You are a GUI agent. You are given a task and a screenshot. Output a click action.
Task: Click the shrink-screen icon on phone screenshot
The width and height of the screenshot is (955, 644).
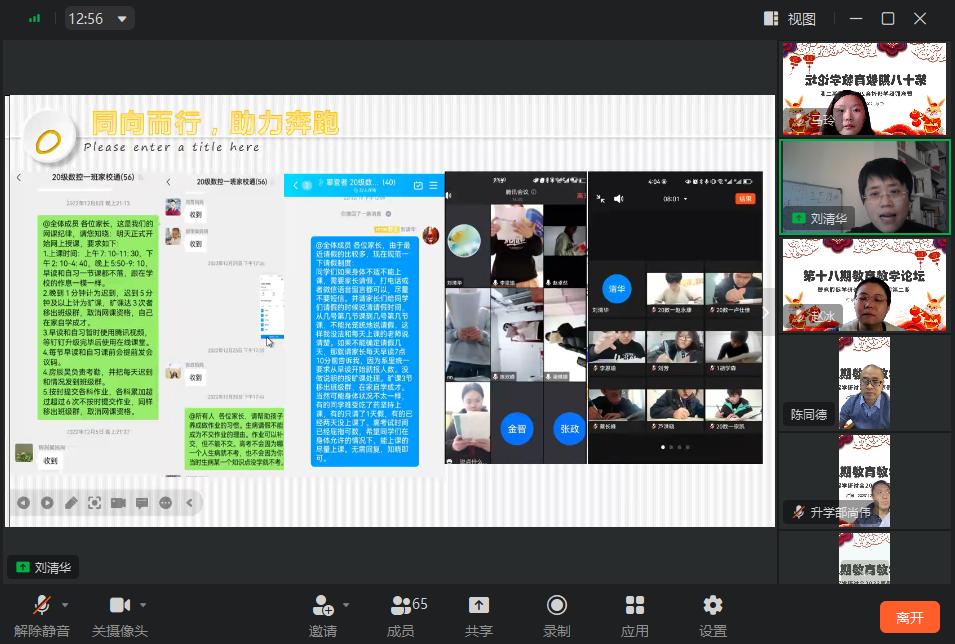(x=601, y=199)
